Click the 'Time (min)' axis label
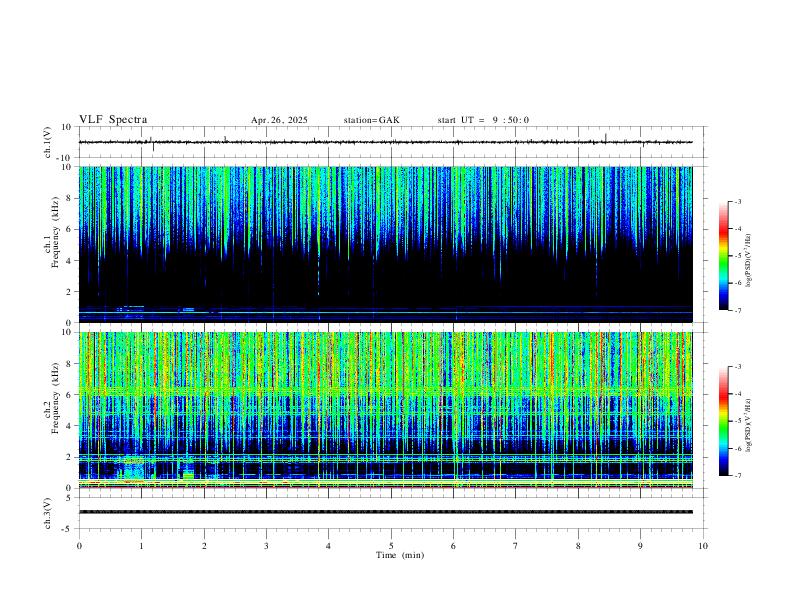The image size is (792, 612). click(x=400, y=555)
